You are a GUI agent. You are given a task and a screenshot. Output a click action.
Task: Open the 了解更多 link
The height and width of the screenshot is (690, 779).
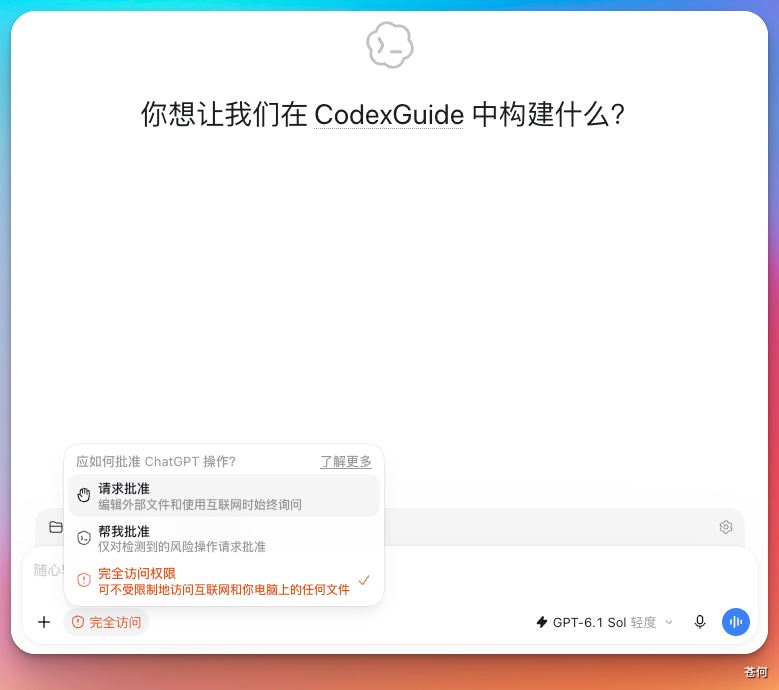coord(346,461)
